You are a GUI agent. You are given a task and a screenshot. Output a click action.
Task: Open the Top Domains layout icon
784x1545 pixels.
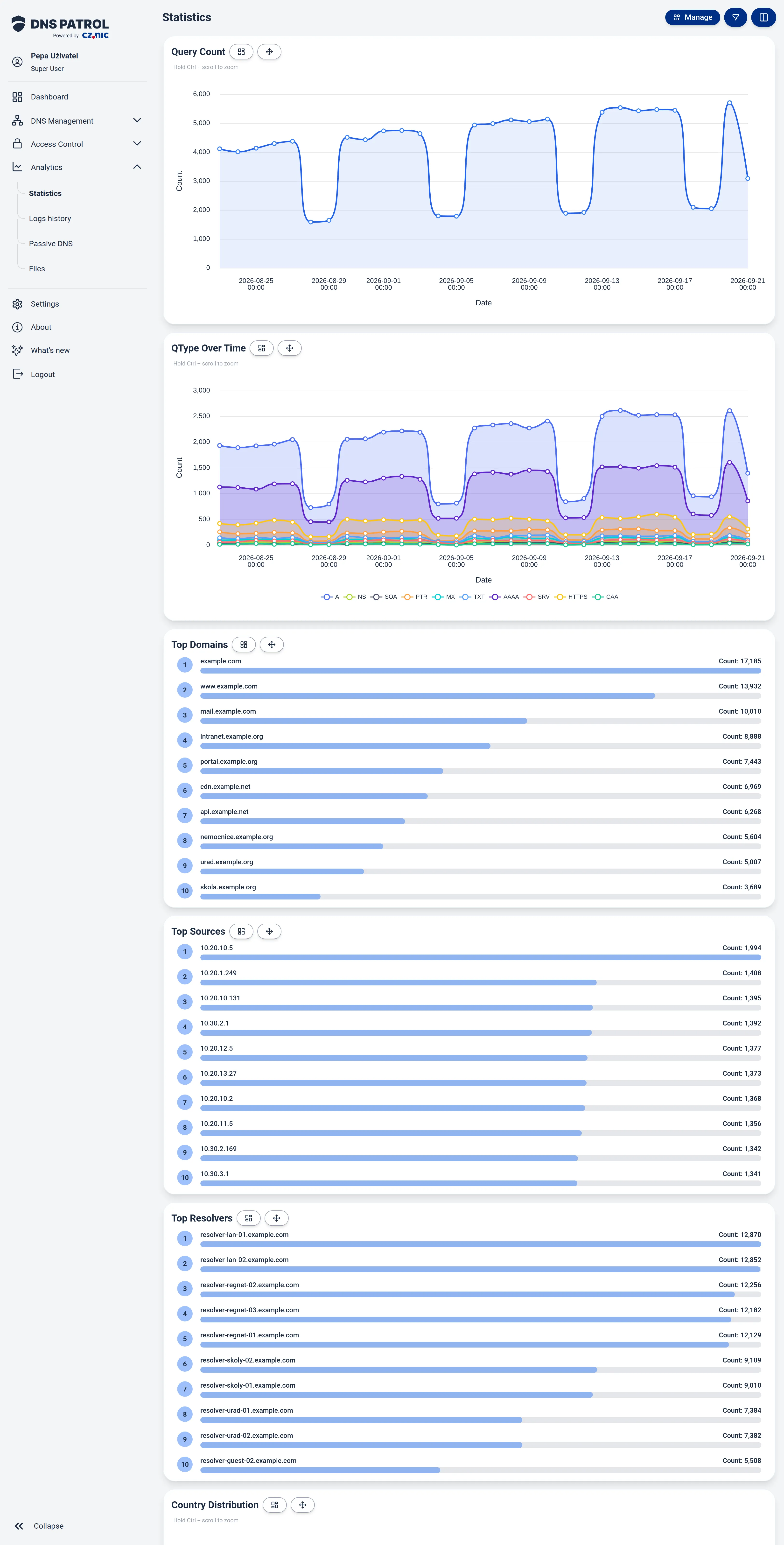[244, 645]
